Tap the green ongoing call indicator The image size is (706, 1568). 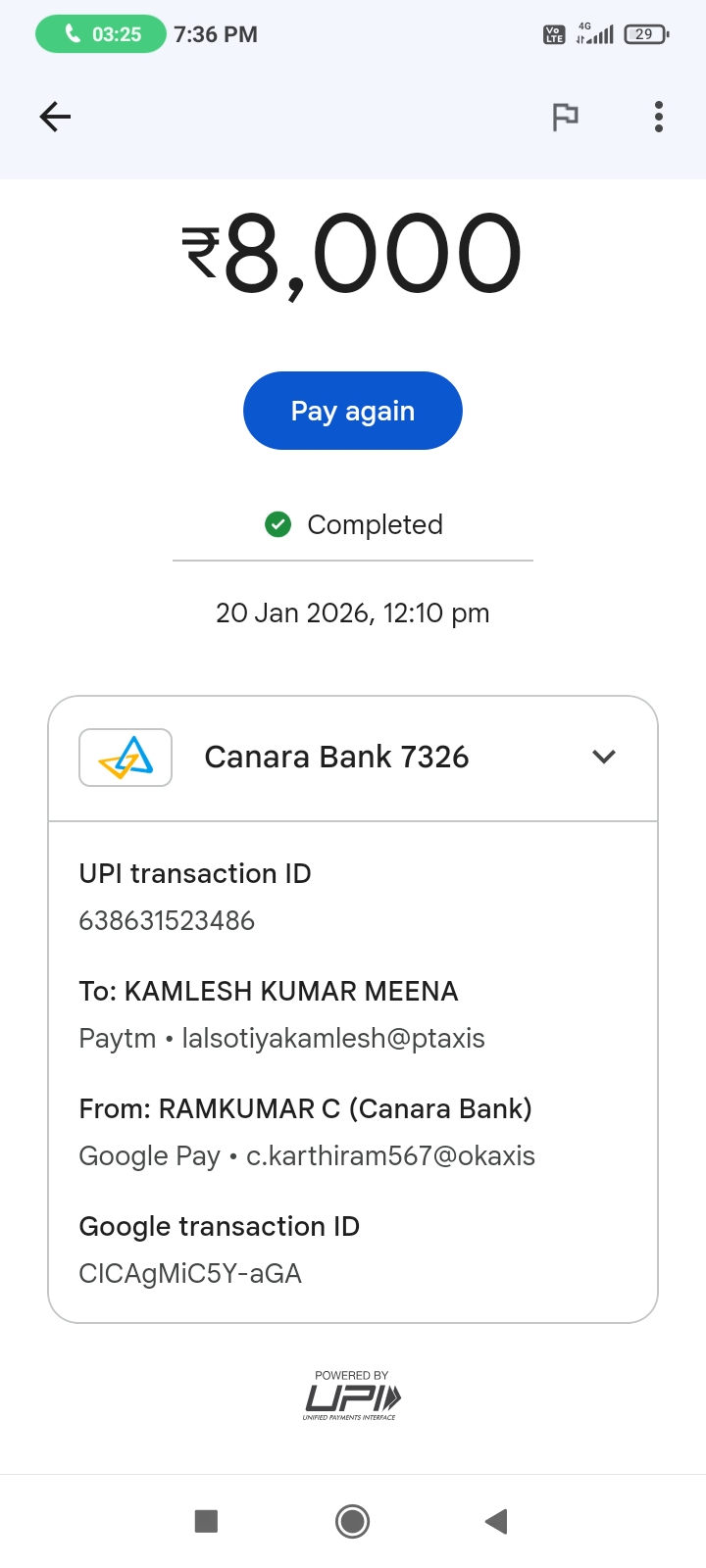(101, 34)
